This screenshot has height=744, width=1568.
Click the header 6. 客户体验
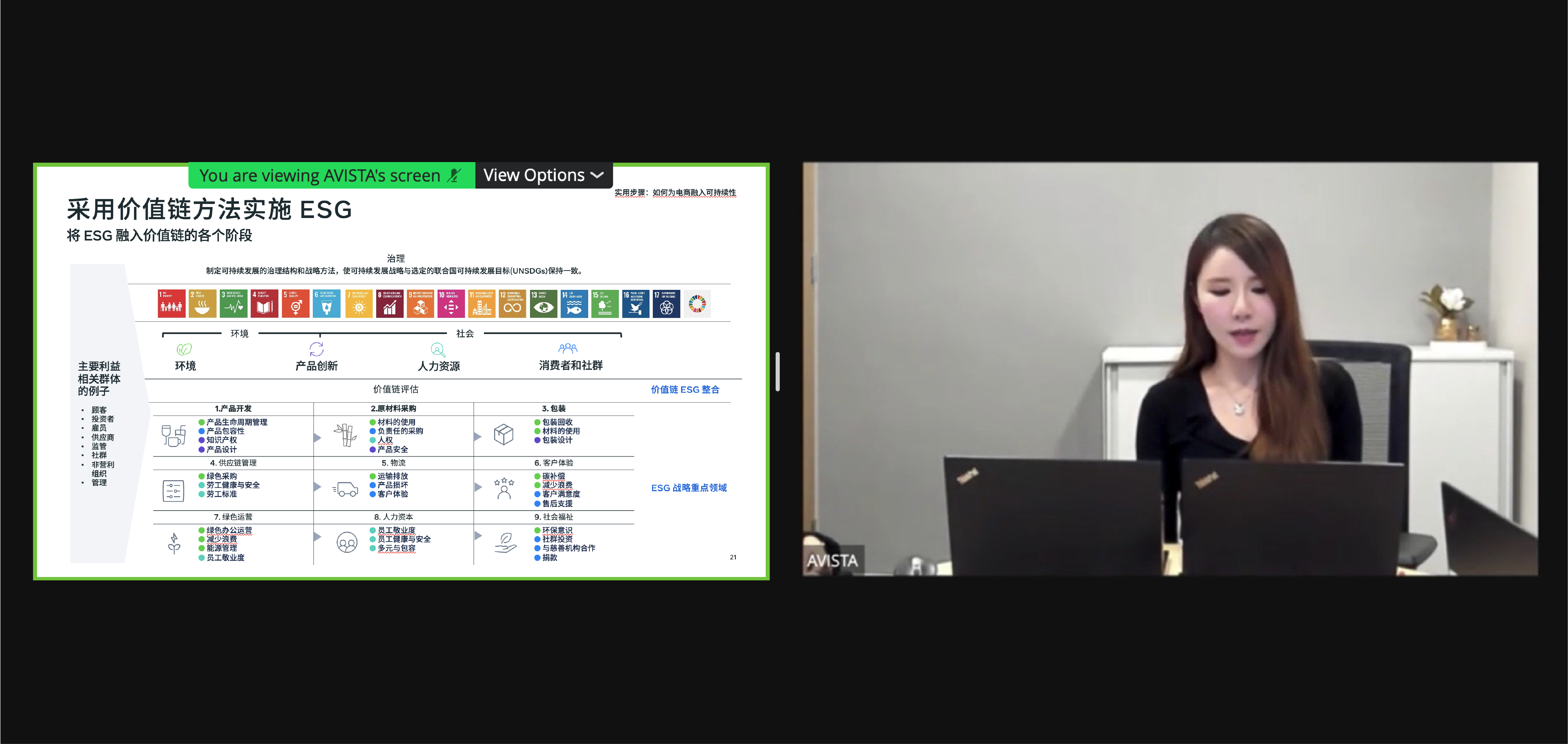click(x=554, y=463)
